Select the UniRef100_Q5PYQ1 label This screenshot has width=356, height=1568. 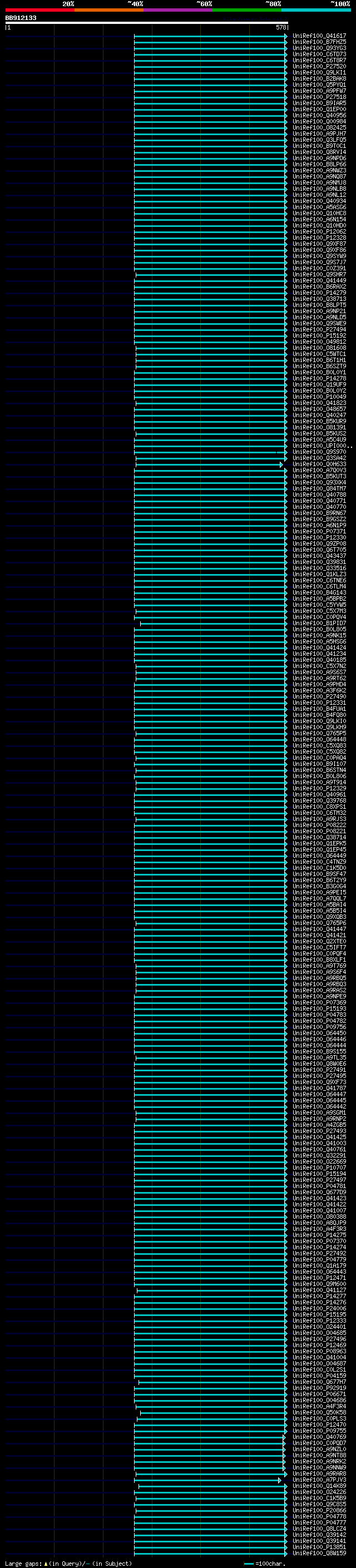click(x=319, y=85)
